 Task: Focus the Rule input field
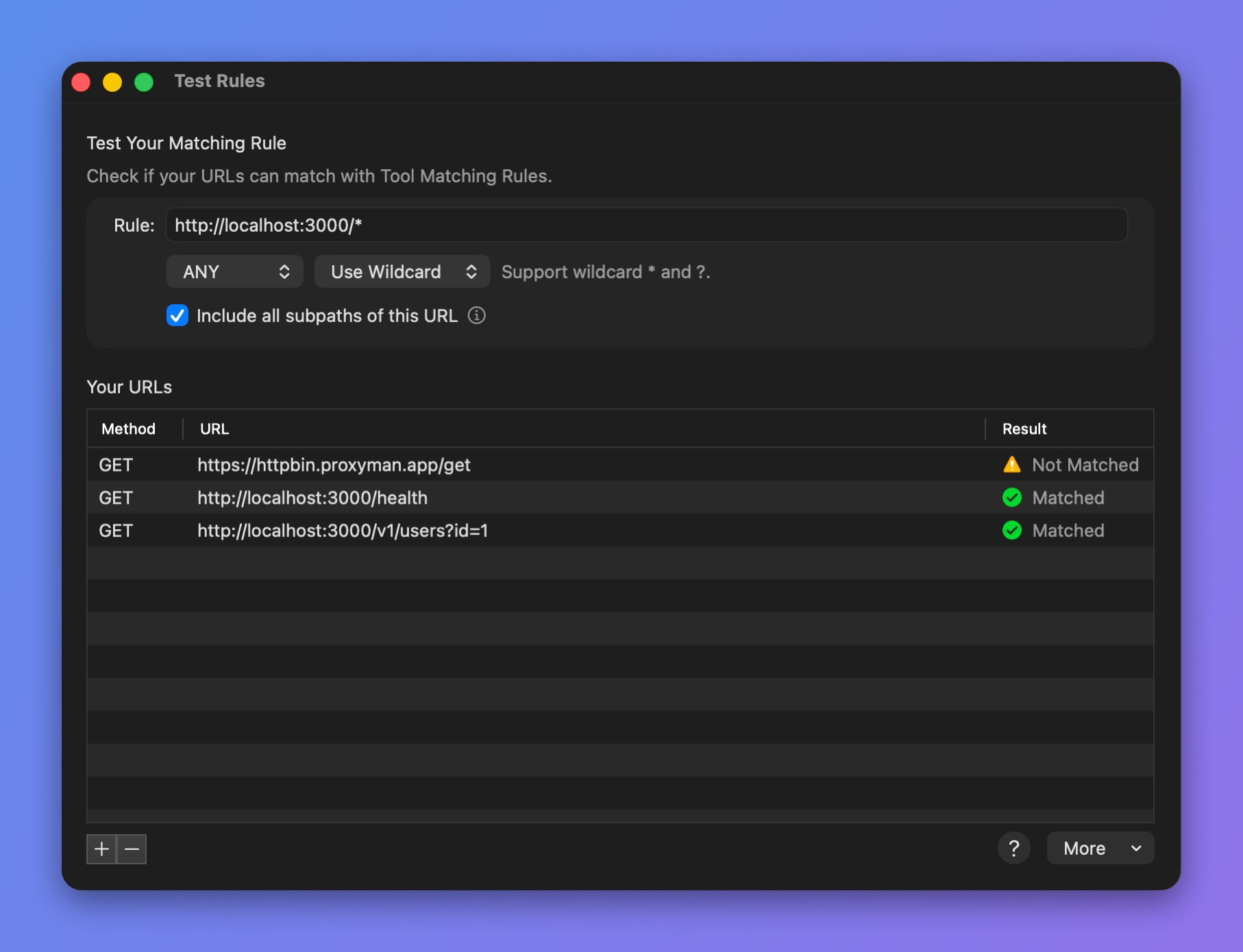pos(646,225)
